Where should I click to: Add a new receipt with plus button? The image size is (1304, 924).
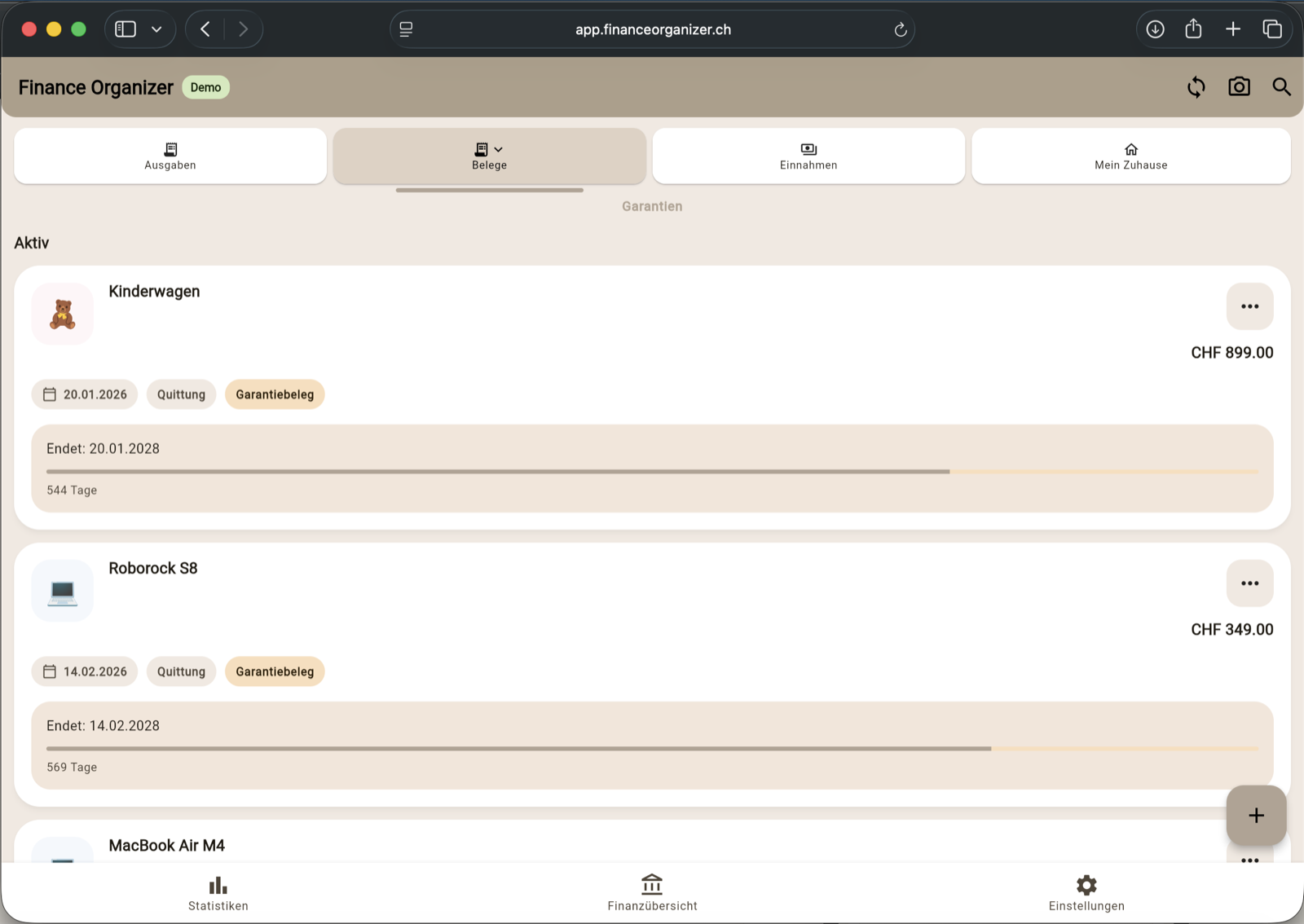(1256, 815)
